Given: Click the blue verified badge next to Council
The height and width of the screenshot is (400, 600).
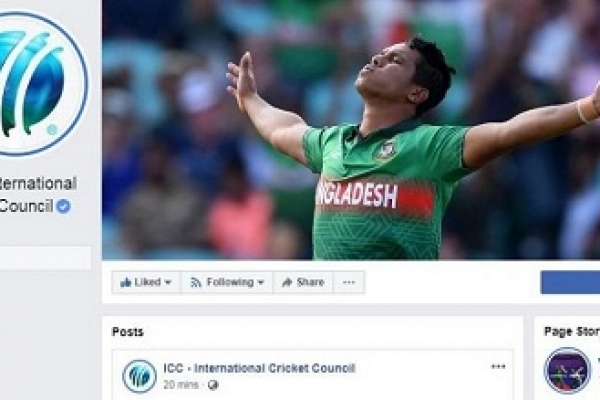Looking at the screenshot, I should [x=64, y=206].
